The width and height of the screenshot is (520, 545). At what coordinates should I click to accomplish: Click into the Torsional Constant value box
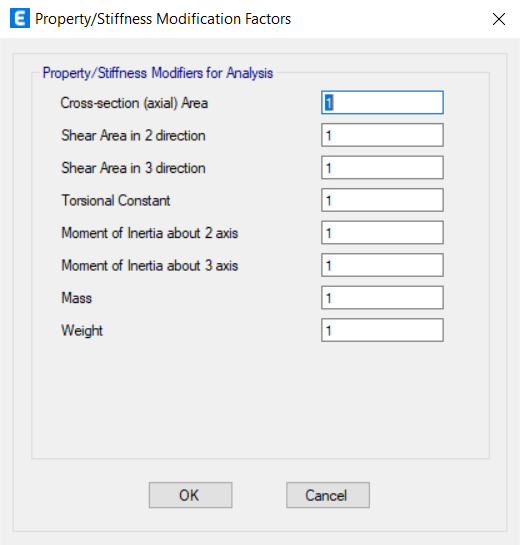pyautogui.click(x=382, y=200)
